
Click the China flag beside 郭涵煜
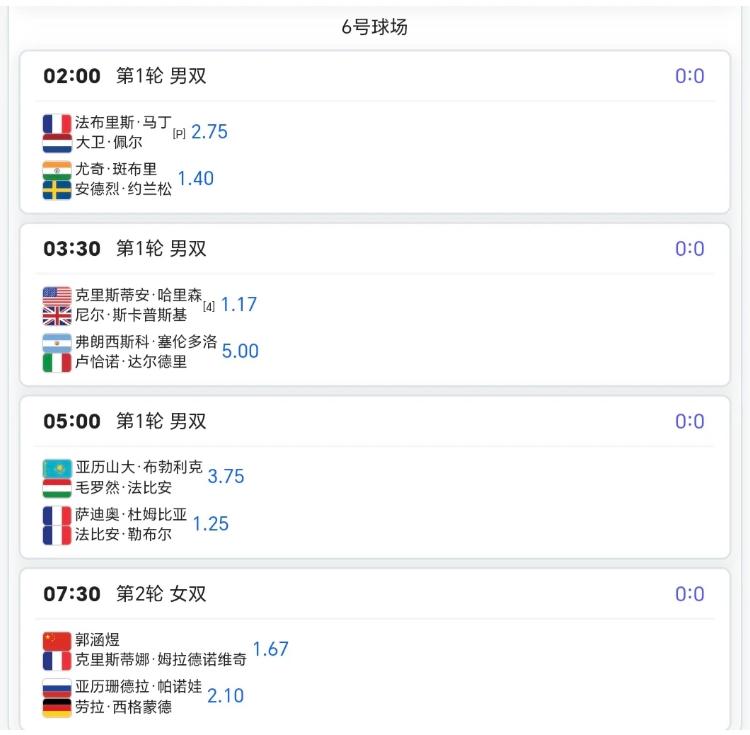[x=57, y=641]
